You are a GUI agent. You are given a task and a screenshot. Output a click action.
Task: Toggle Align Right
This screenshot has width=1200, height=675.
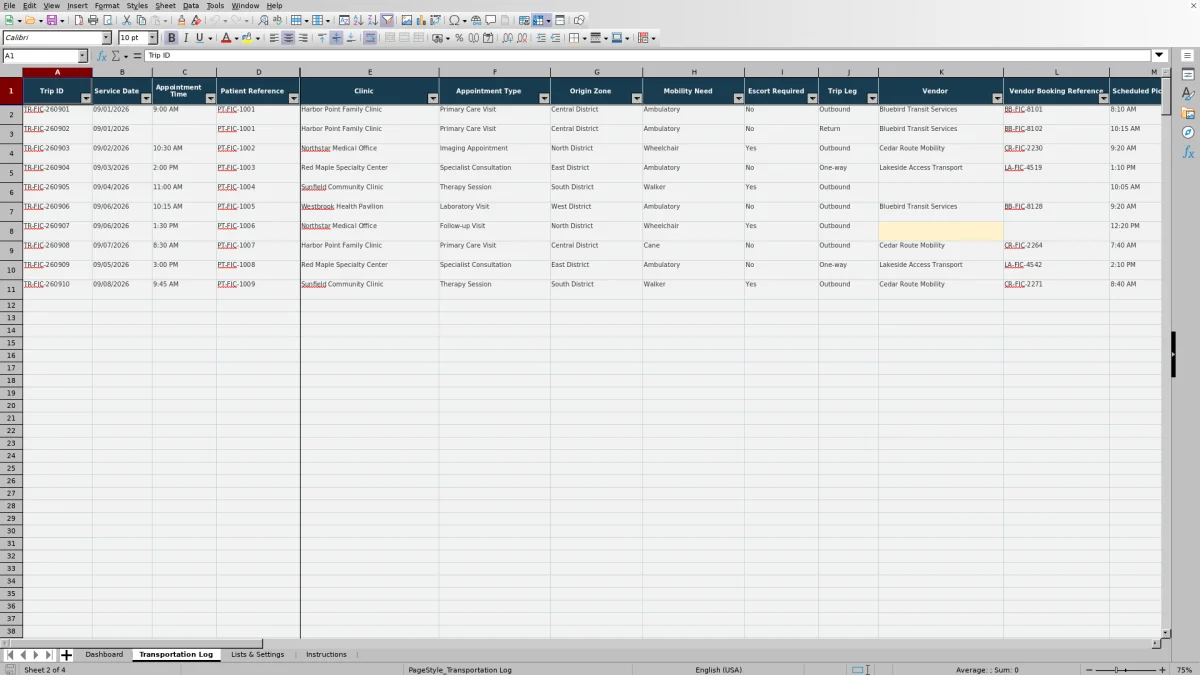tap(303, 38)
